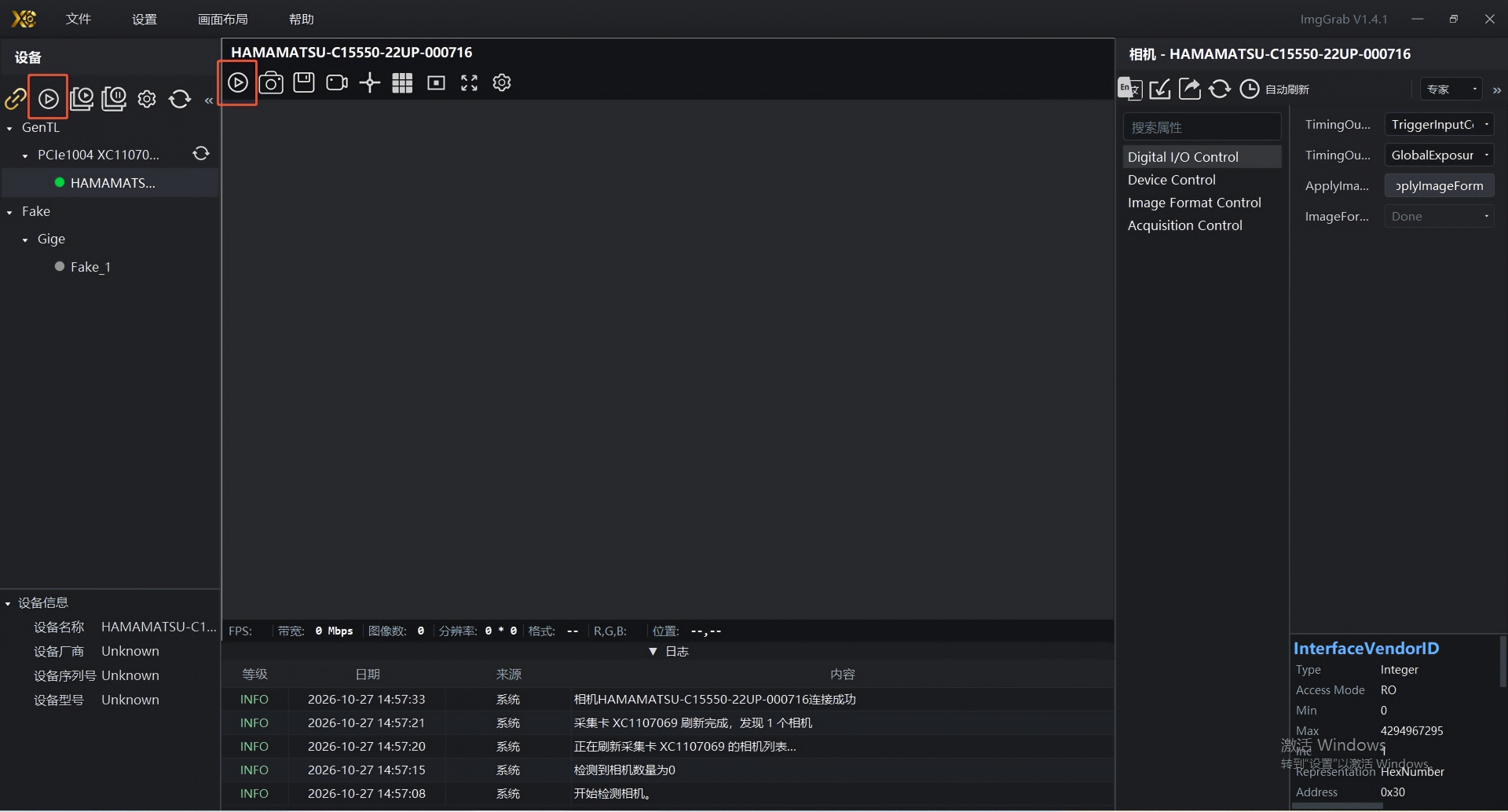Image resolution: width=1508 pixels, height=812 pixels.
Task: Click the pause-all cameras stacked pause icon
Action: pos(114,98)
